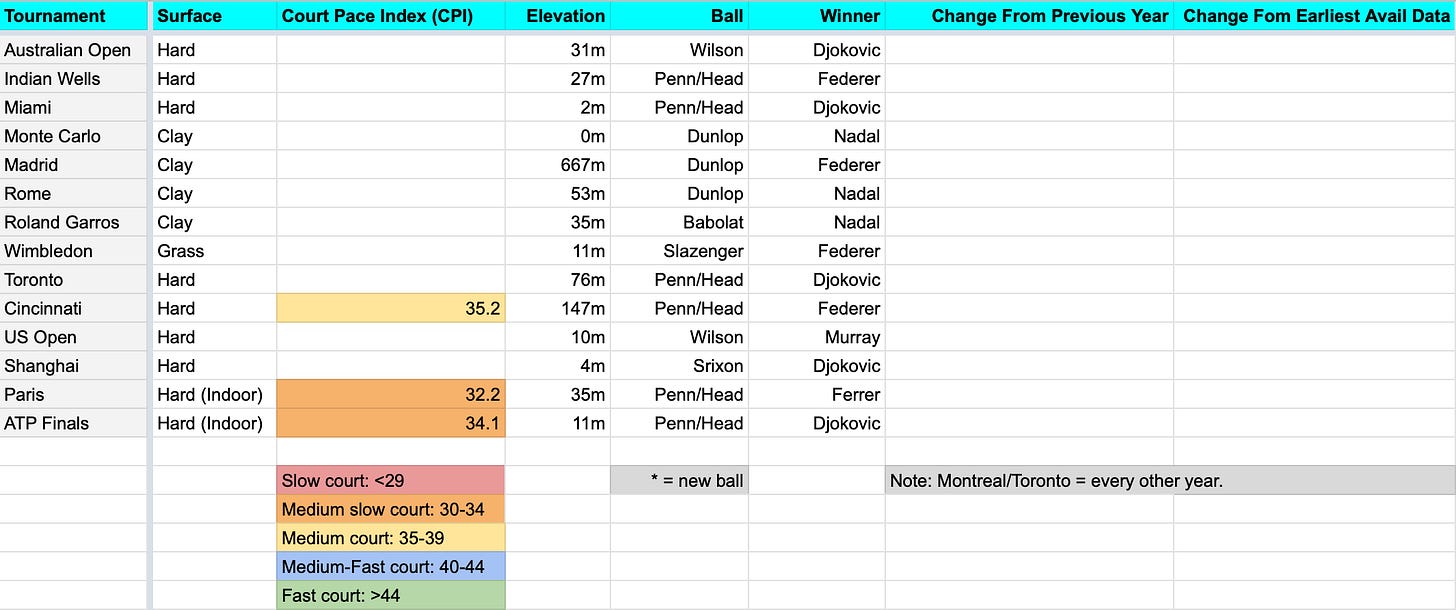The image size is (1456, 610).
Task: Select the new ball footnote cell
Action: (679, 480)
